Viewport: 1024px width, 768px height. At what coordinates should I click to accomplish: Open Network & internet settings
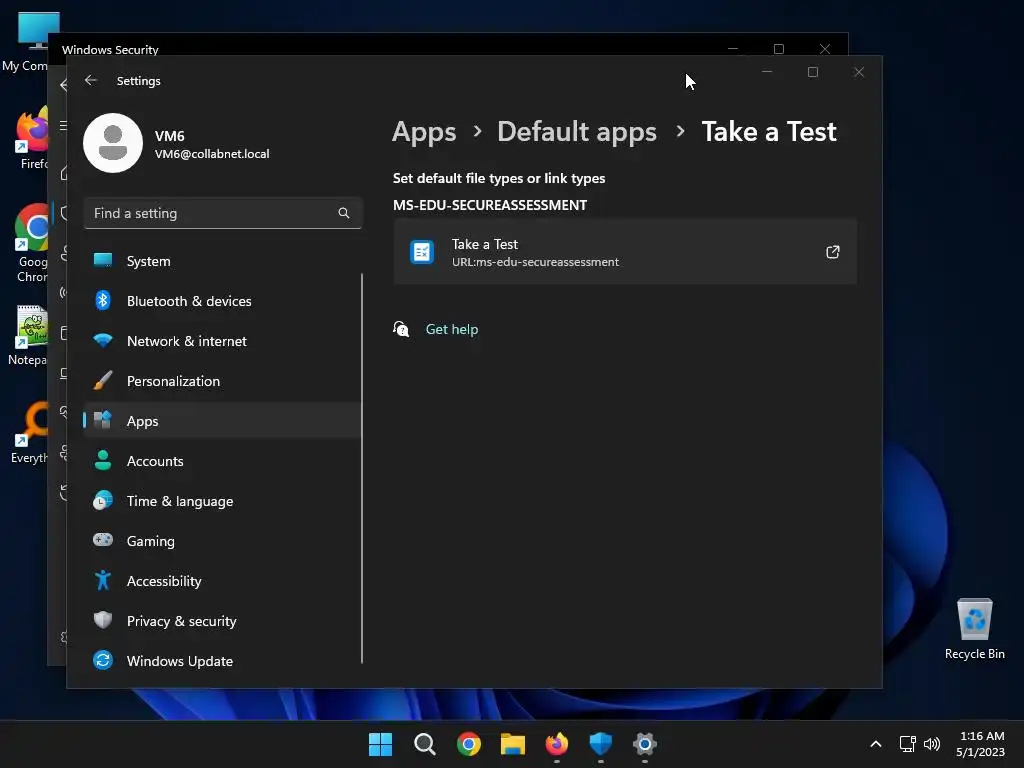[223, 341]
